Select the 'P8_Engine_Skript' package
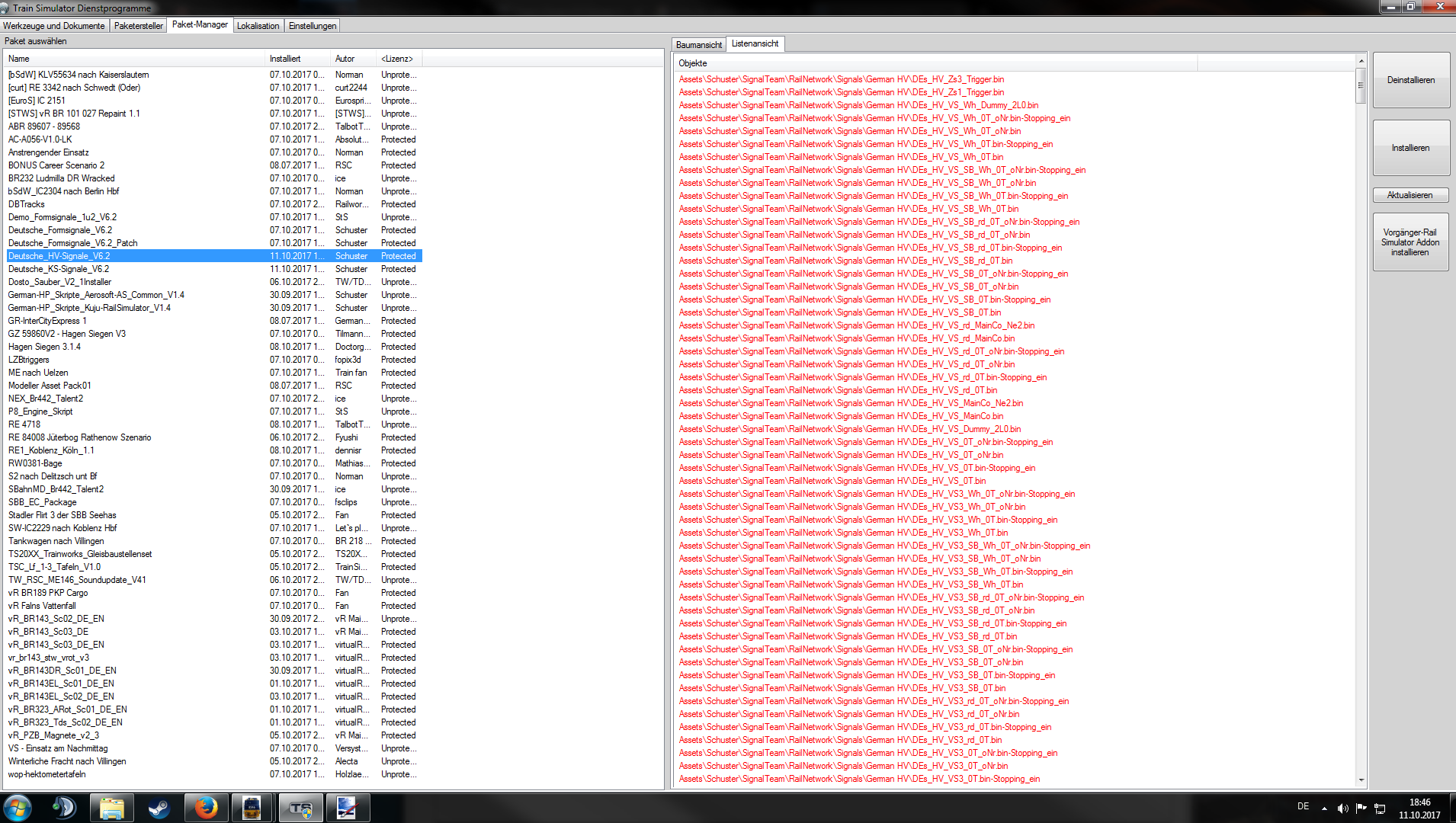The width and height of the screenshot is (1456, 823). pyautogui.click(x=214, y=411)
